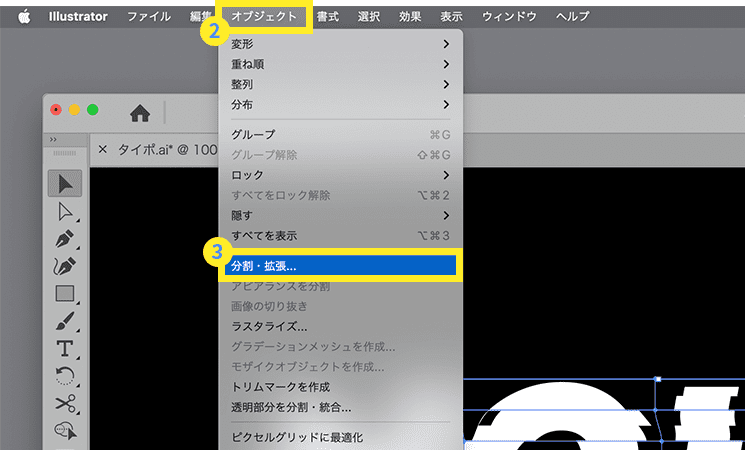Expand the ロック submenu
The image size is (745, 450).
[x=340, y=175]
